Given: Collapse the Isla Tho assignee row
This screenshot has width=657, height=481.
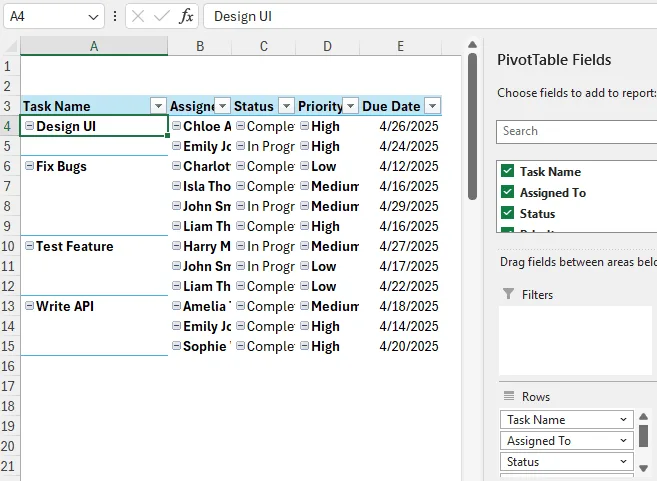Looking at the screenshot, I should [176, 186].
